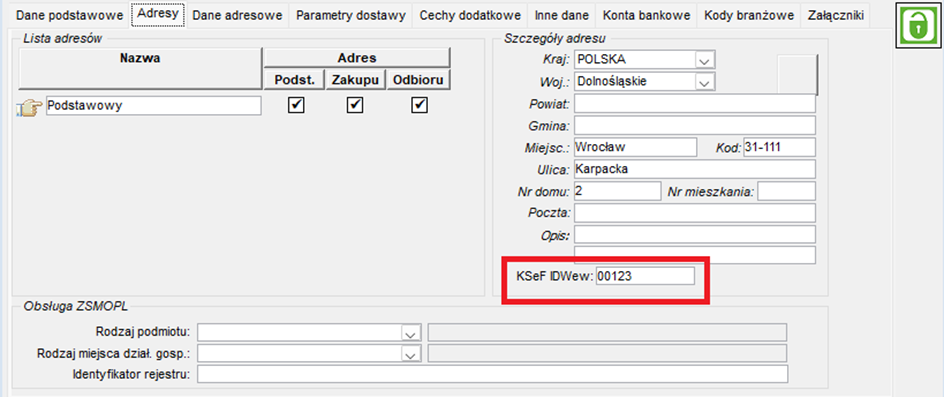The height and width of the screenshot is (397, 944).
Task: Open the Dane adresowe tab
Action: [x=237, y=16]
